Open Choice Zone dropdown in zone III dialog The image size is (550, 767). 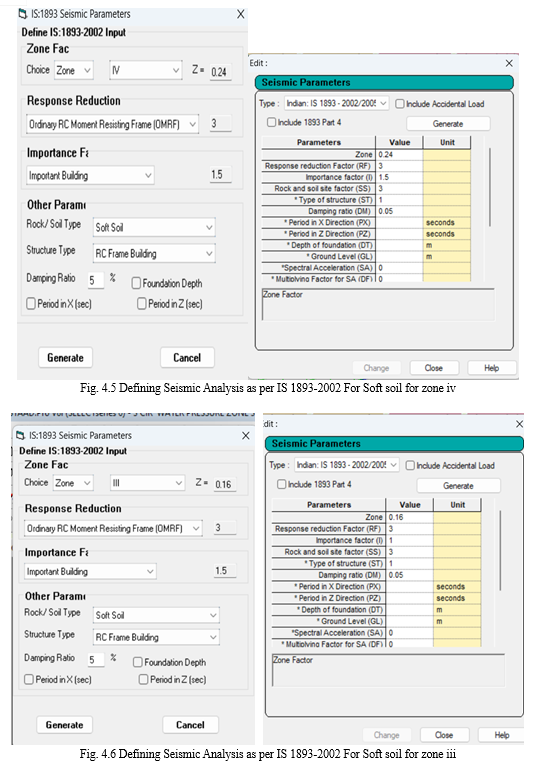(72, 483)
